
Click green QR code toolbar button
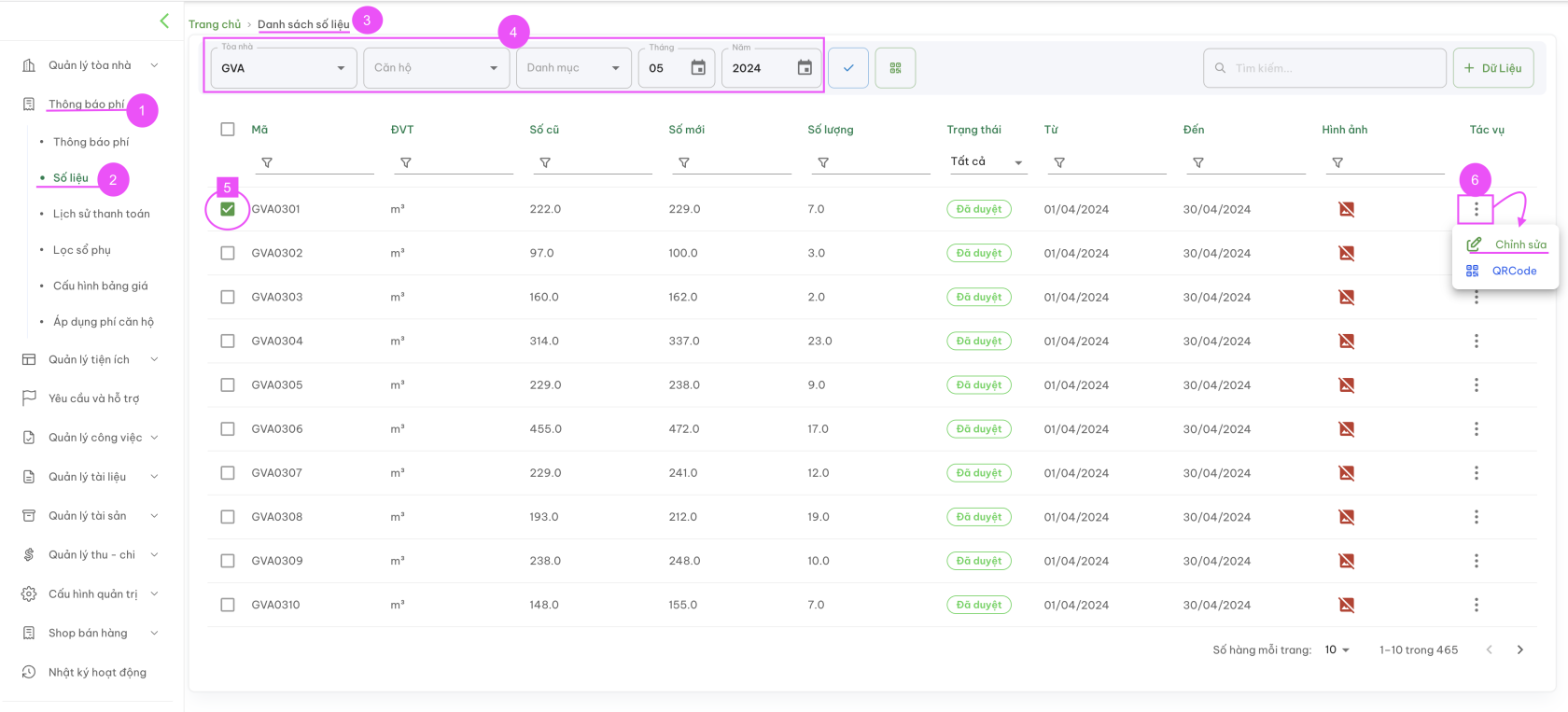[x=895, y=68]
